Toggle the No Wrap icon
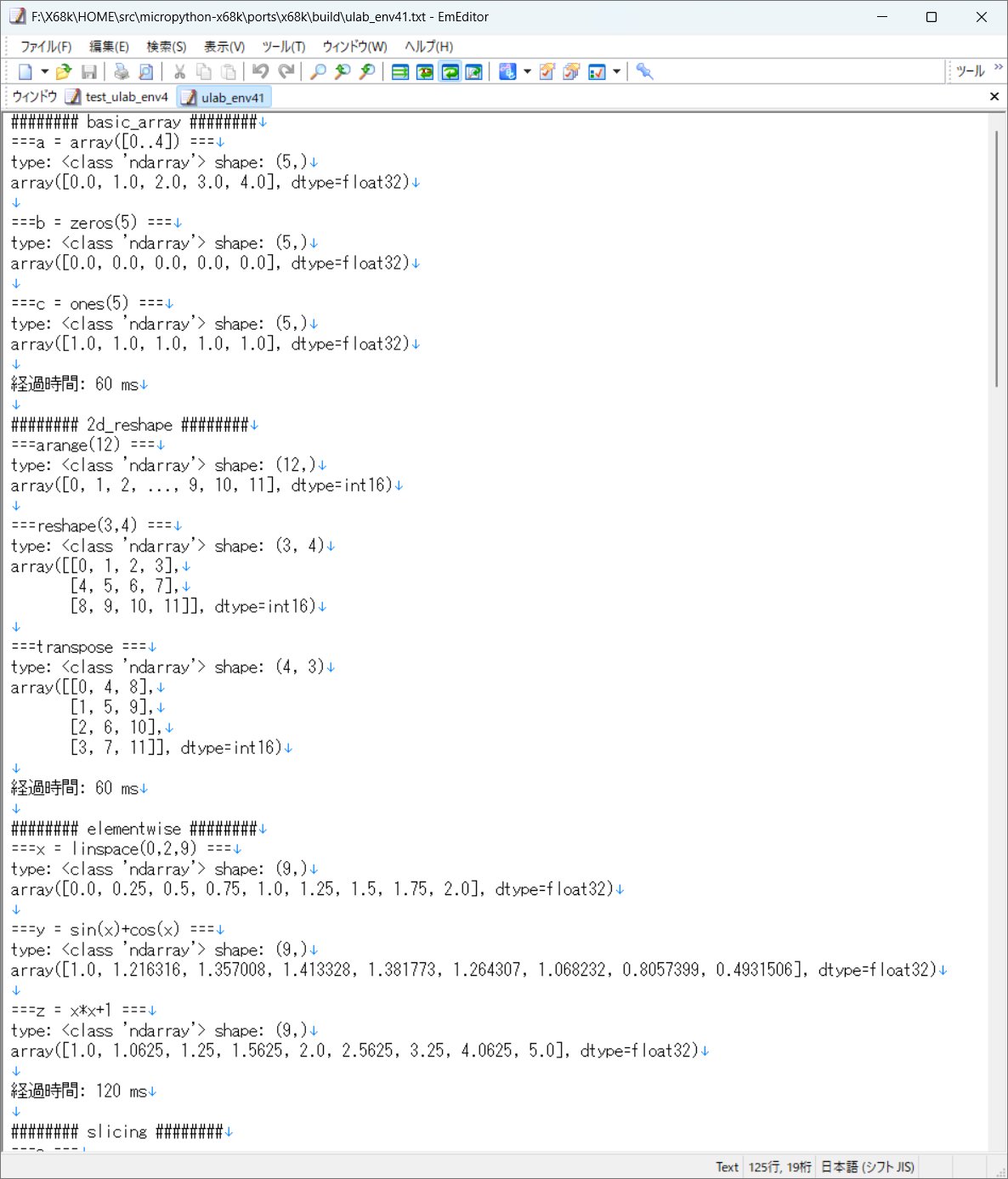Viewport: 1008px width, 1179px height. (x=400, y=72)
